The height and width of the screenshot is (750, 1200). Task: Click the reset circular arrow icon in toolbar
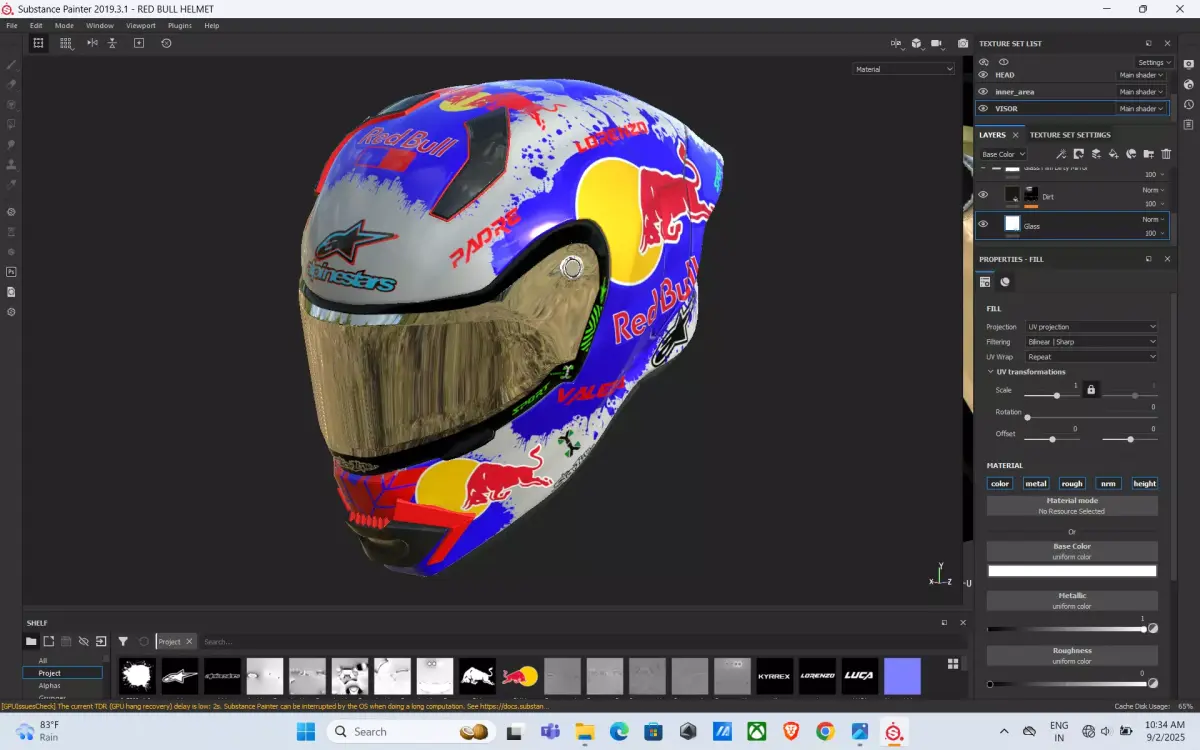(x=166, y=43)
